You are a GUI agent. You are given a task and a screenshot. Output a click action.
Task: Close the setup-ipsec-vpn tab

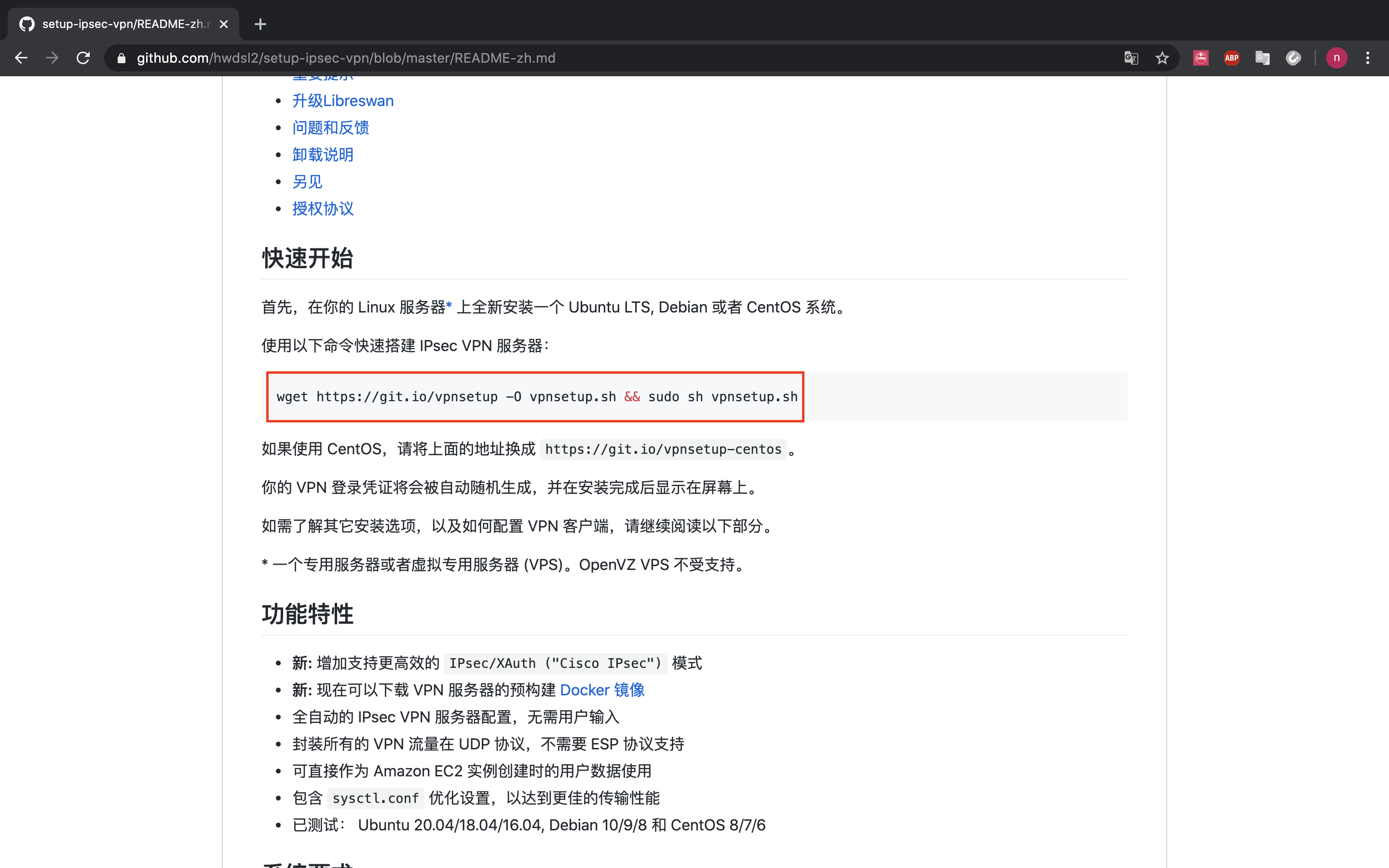click(224, 24)
